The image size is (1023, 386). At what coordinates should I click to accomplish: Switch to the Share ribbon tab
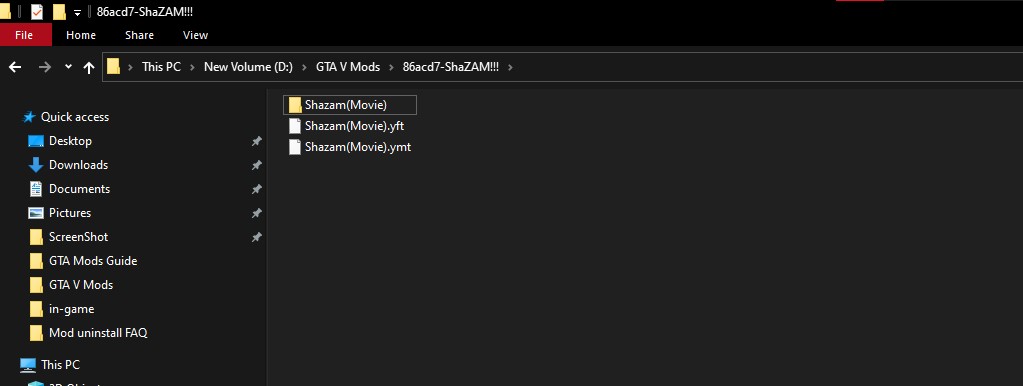140,35
